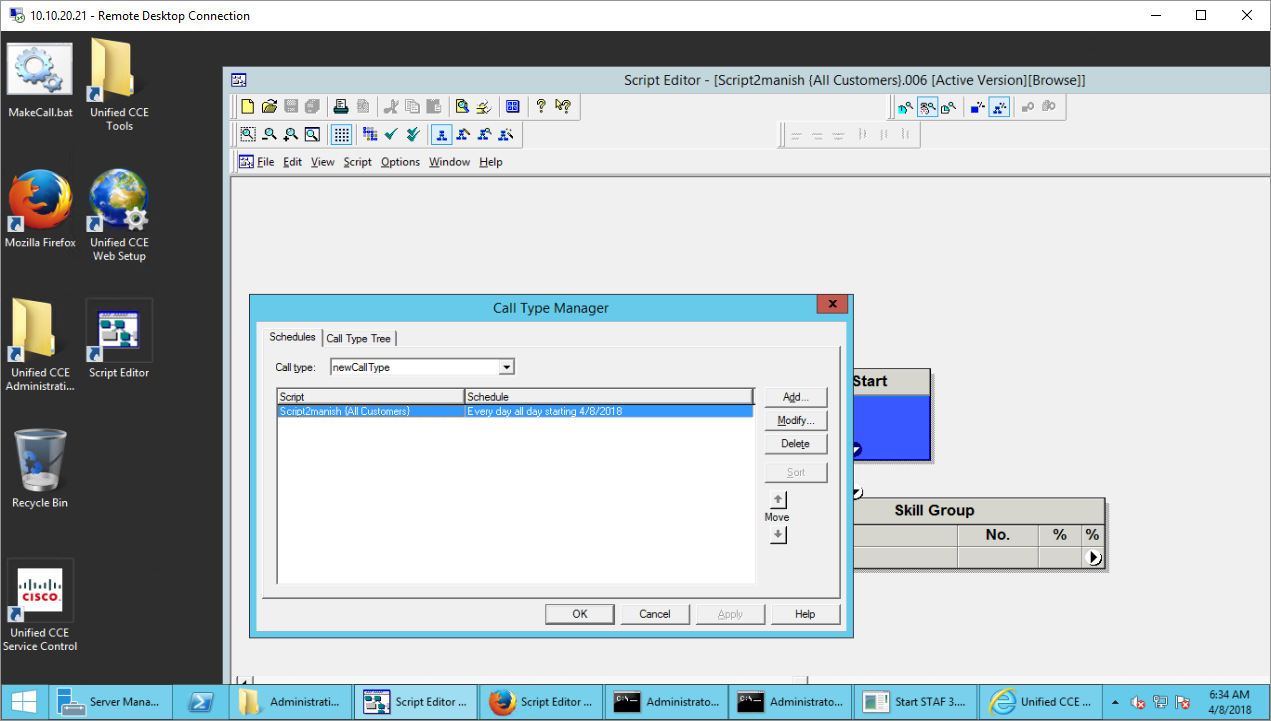
Task: Close the Call Type Manager dialog
Action: tap(832, 304)
